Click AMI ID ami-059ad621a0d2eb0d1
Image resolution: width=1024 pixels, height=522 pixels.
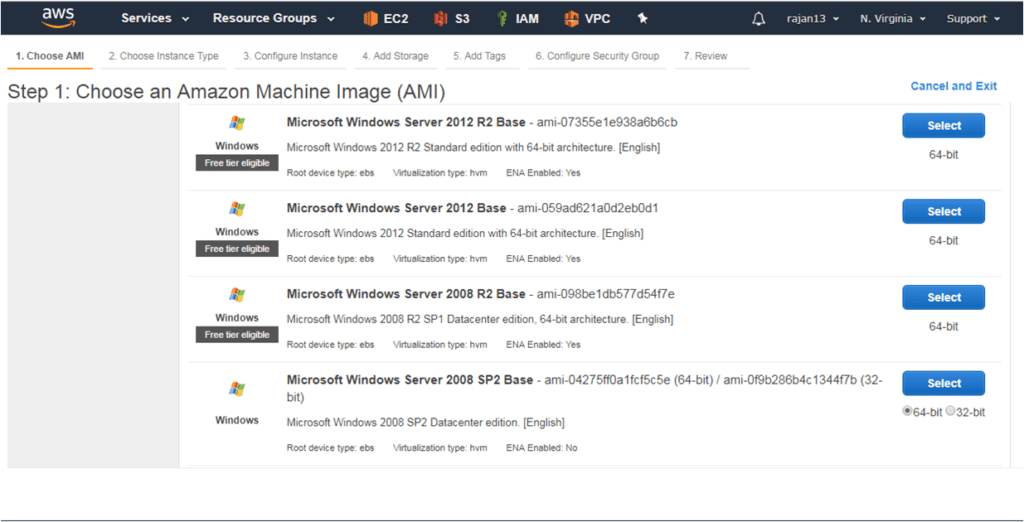pyautogui.click(x=588, y=208)
